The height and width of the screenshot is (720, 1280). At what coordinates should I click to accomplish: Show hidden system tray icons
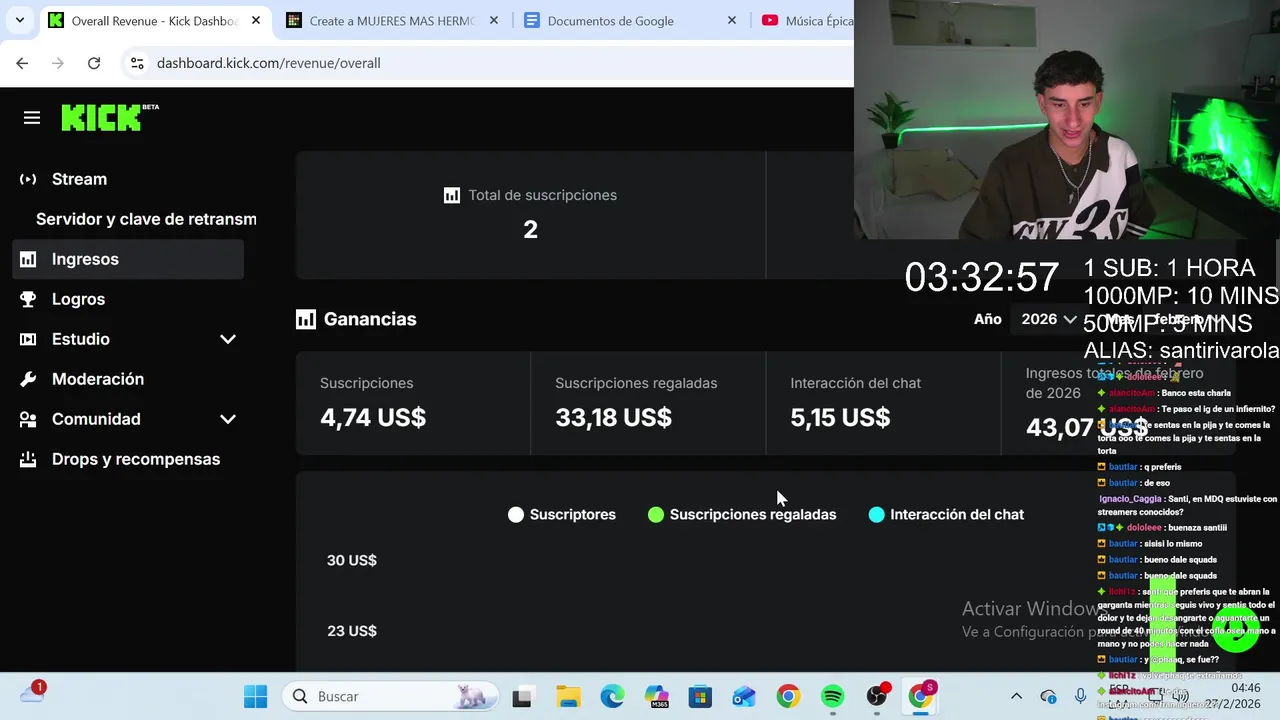tap(1016, 696)
